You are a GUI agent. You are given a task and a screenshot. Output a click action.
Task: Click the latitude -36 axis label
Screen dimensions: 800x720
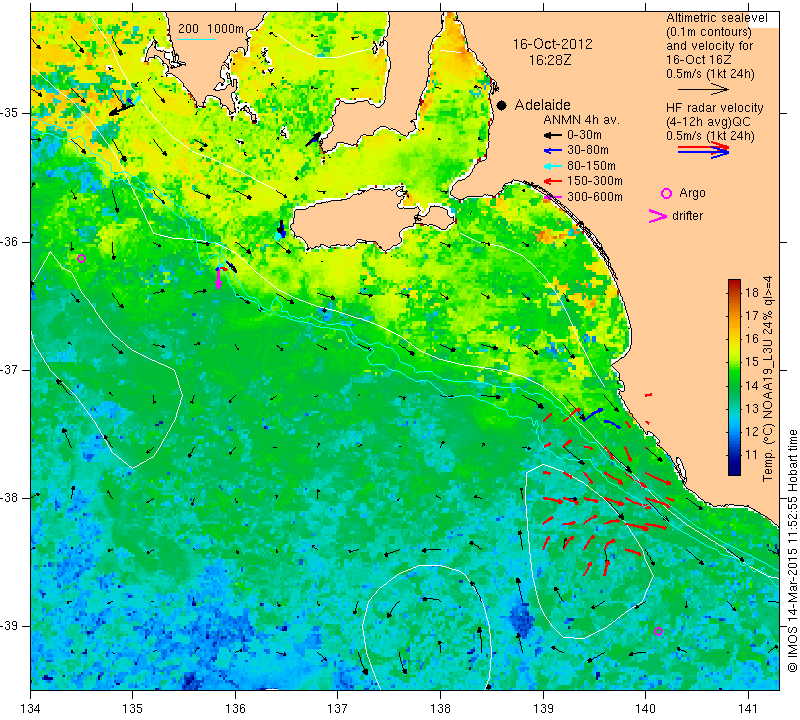pos(10,241)
